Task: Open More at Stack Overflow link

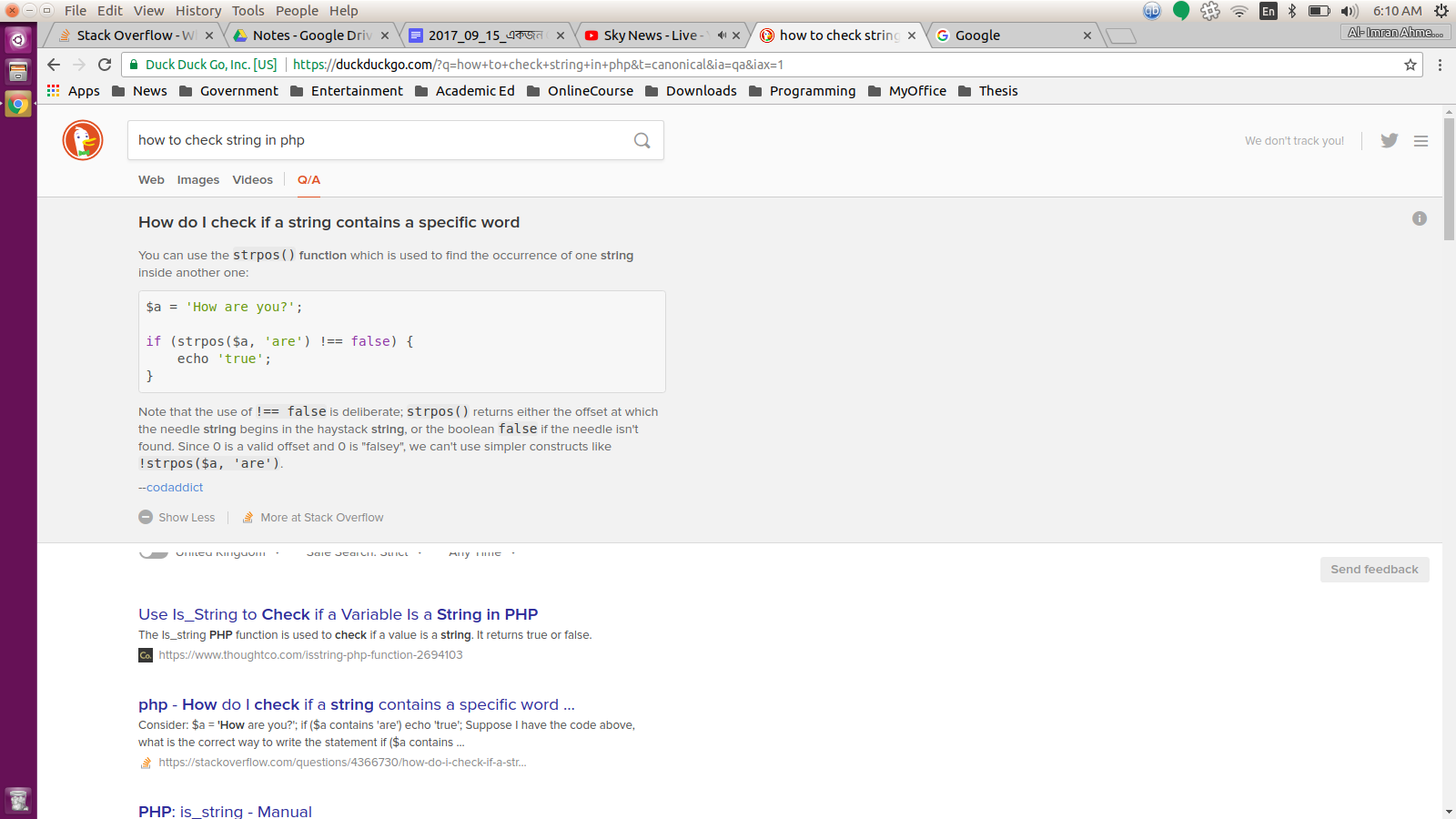Action: coord(313,517)
